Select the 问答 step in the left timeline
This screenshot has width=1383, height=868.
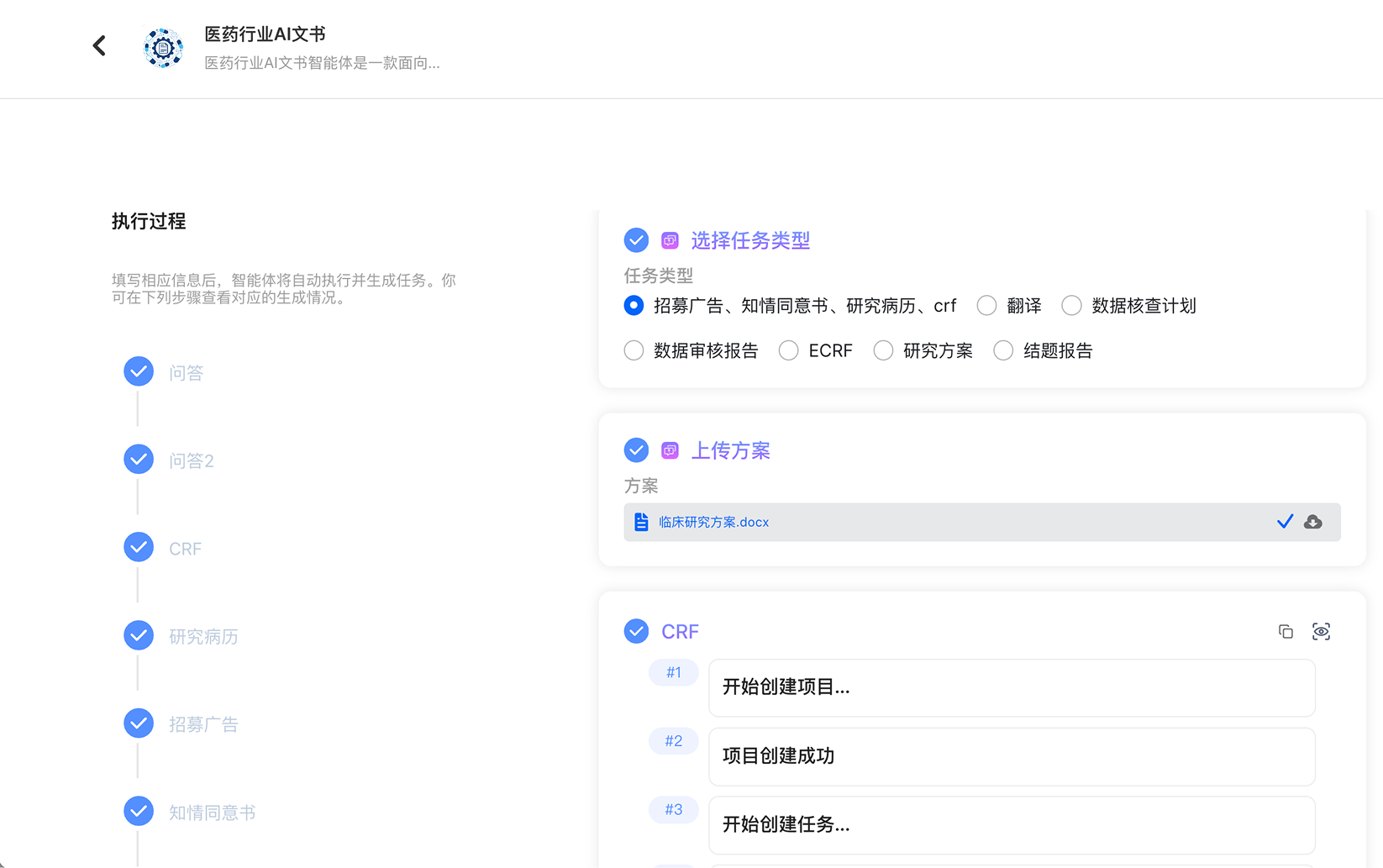pyautogui.click(x=186, y=372)
